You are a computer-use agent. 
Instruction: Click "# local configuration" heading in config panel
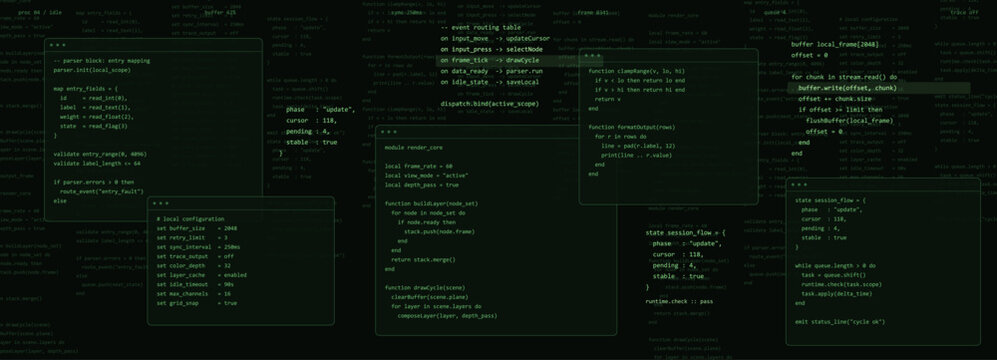(190, 219)
